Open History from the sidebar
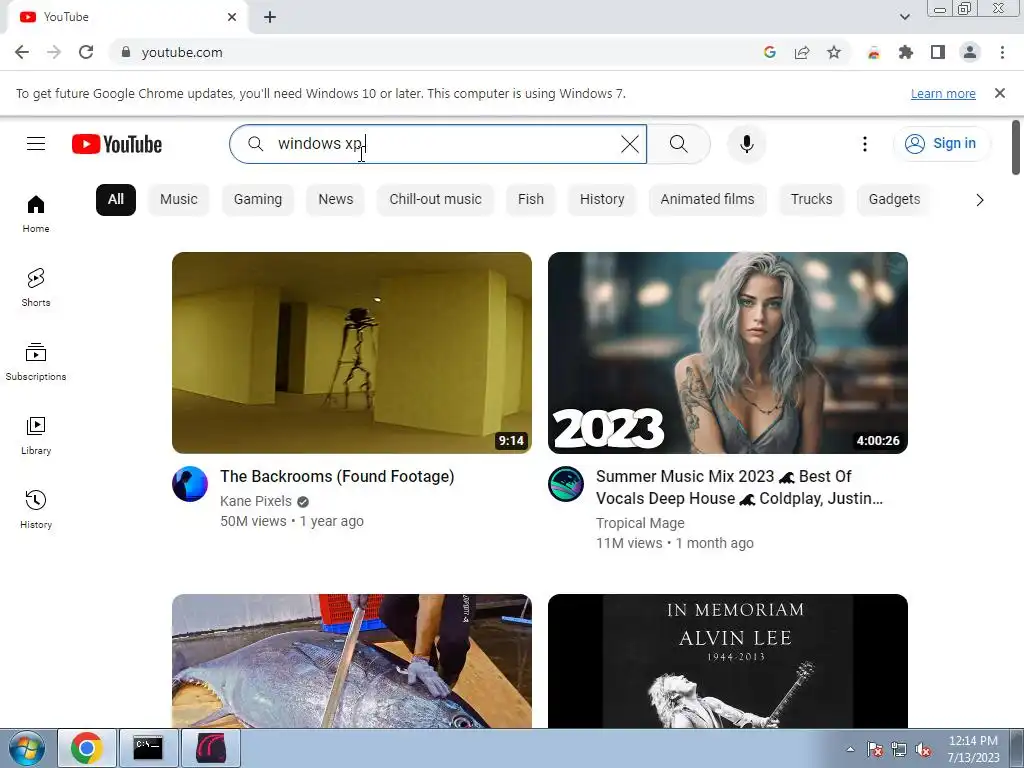1024x768 pixels. tap(36, 509)
